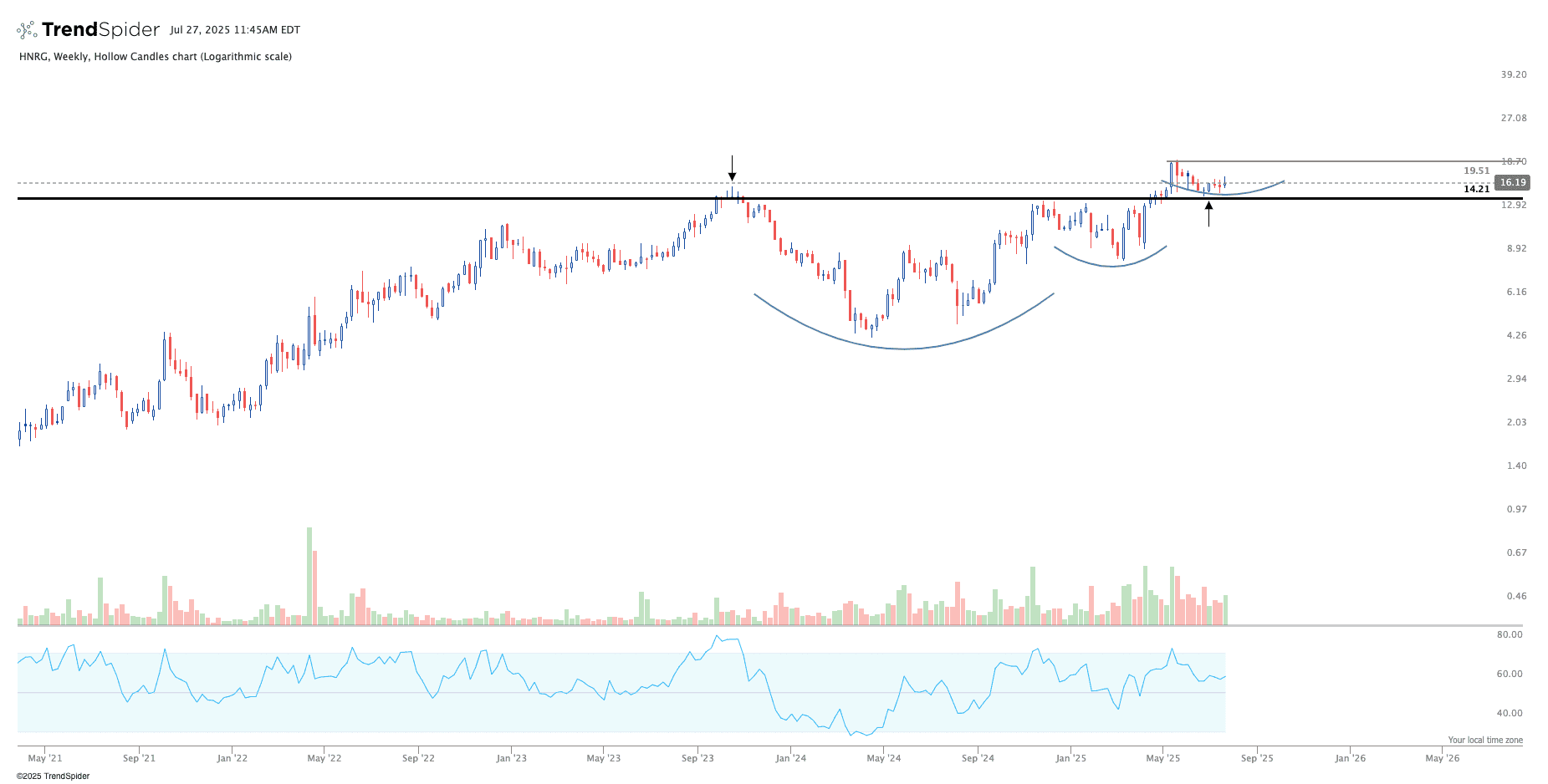
Task: Click the 40.00 RSI axis label
Action: click(1509, 713)
